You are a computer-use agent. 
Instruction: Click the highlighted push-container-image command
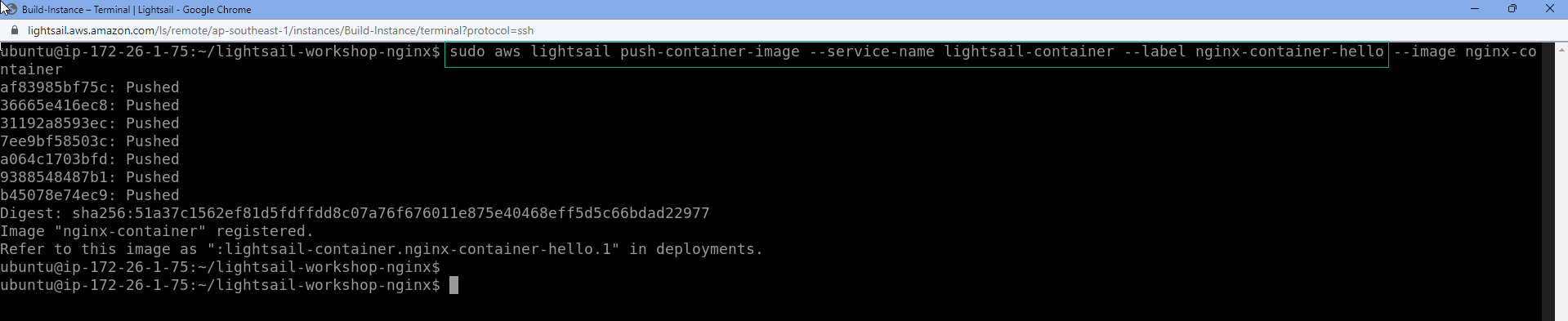pyautogui.click(x=916, y=52)
